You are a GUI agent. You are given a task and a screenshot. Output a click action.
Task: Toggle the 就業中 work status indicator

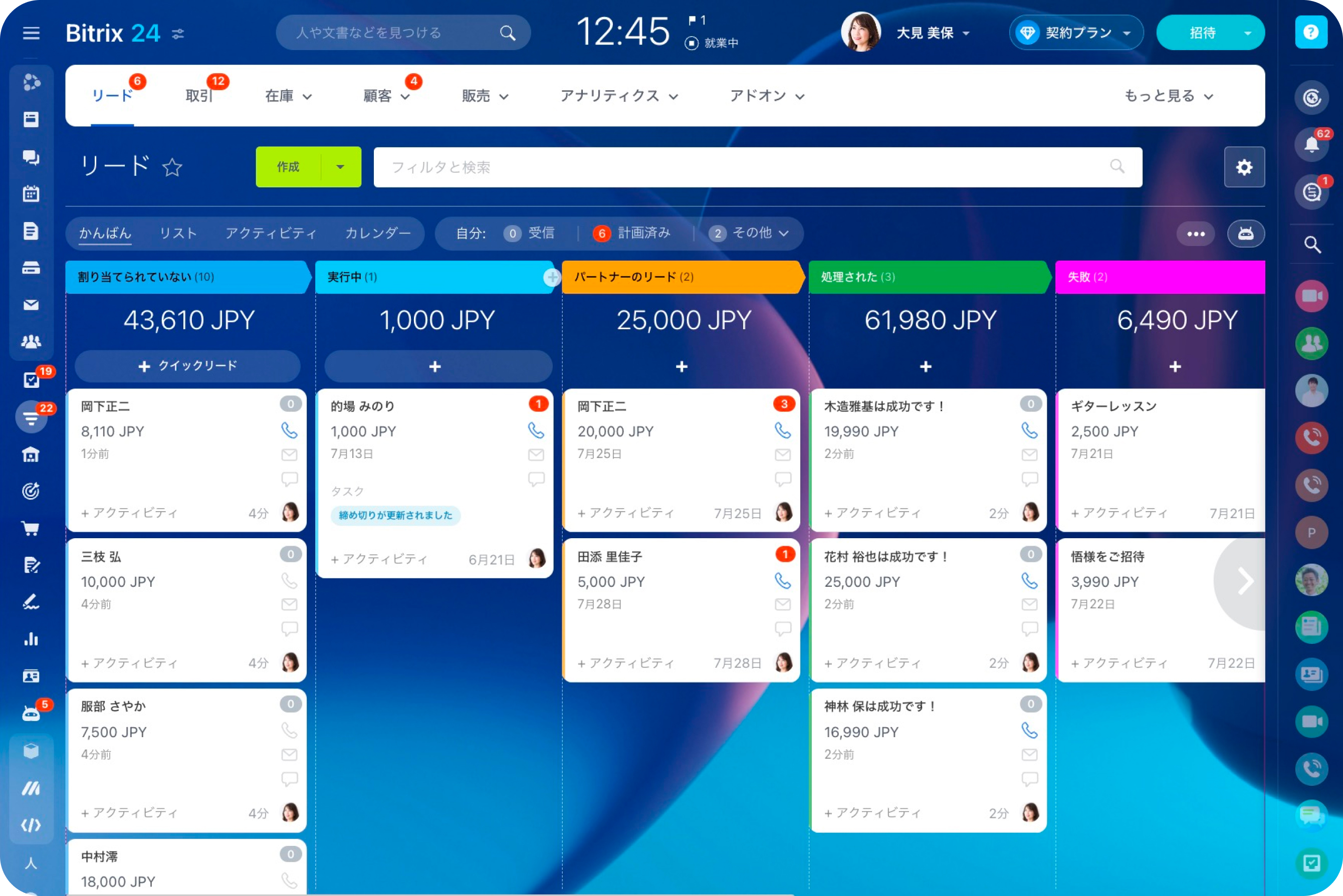(712, 43)
